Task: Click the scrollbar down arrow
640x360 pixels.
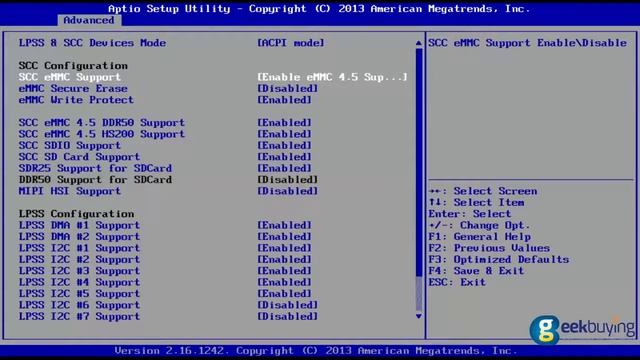Action: pyautogui.click(x=419, y=316)
